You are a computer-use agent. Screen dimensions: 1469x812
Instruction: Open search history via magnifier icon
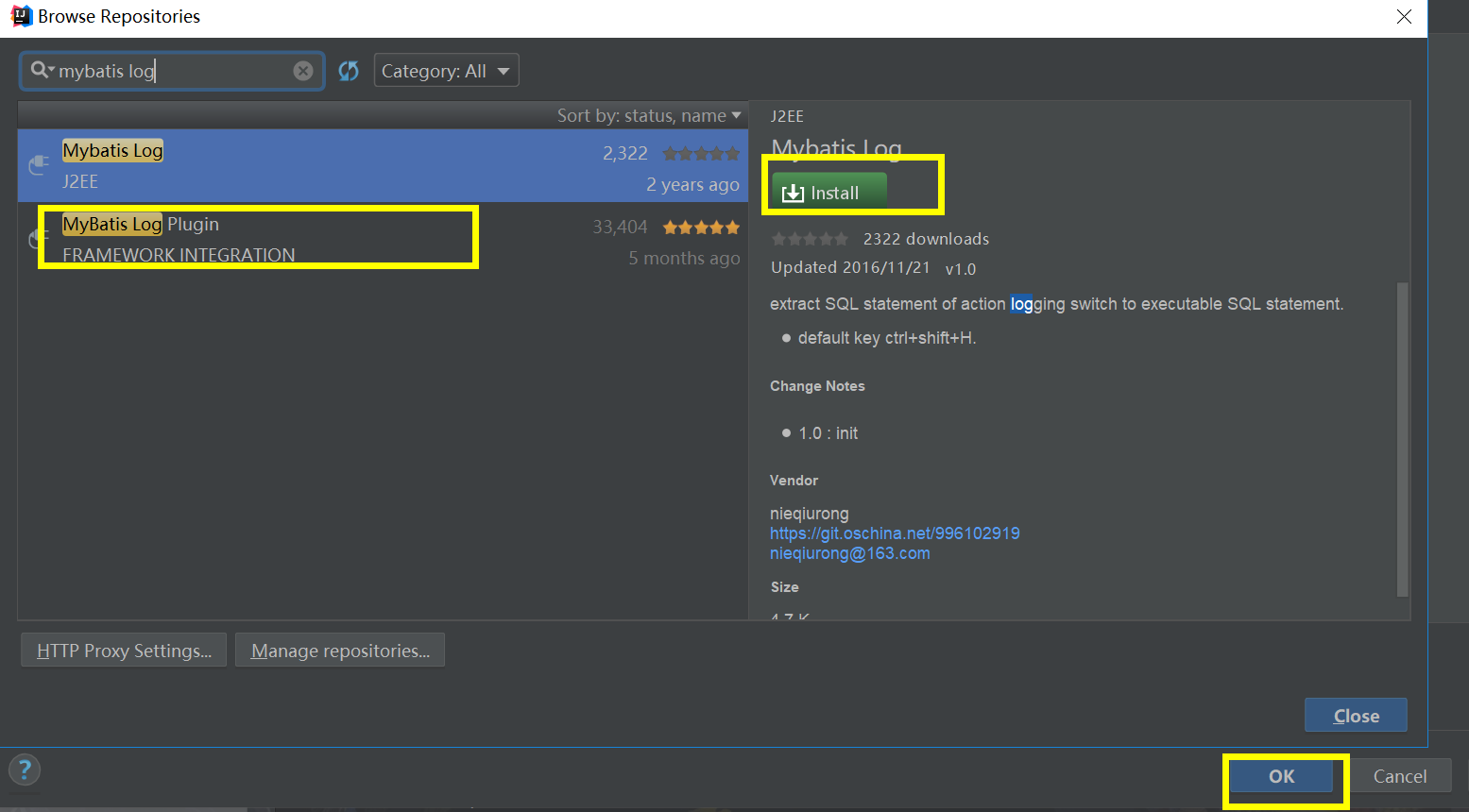pos(43,70)
